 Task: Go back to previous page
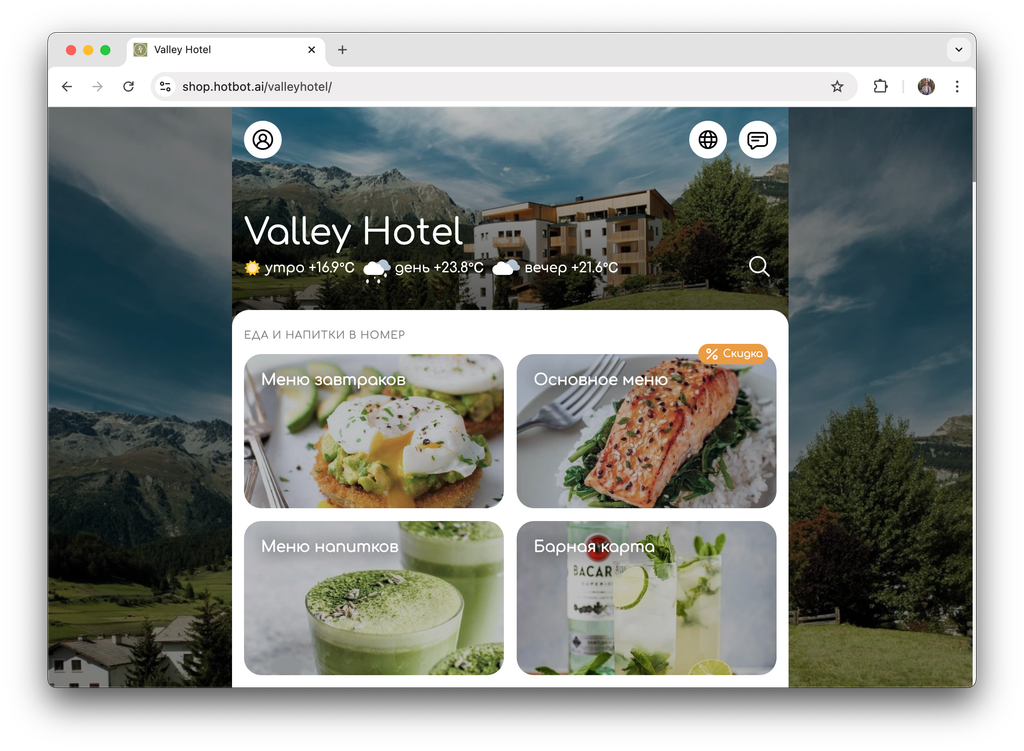point(67,86)
